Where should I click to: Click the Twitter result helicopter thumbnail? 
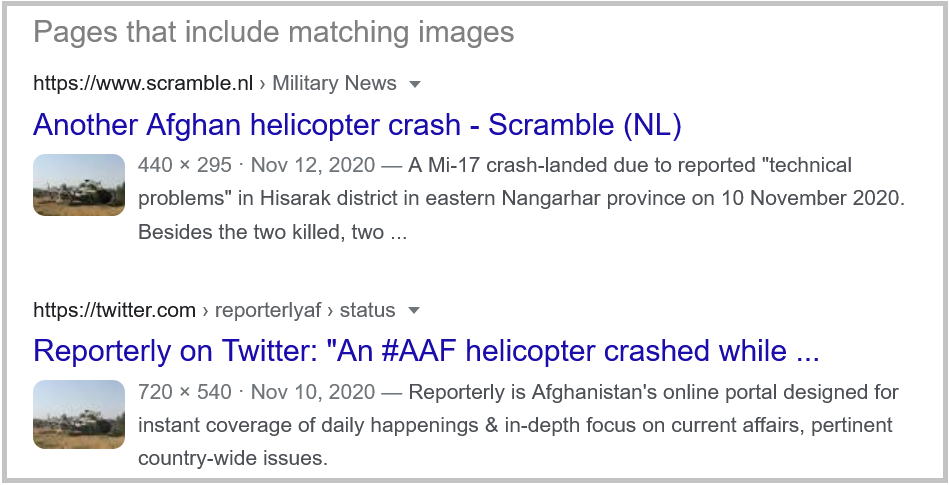click(79, 414)
